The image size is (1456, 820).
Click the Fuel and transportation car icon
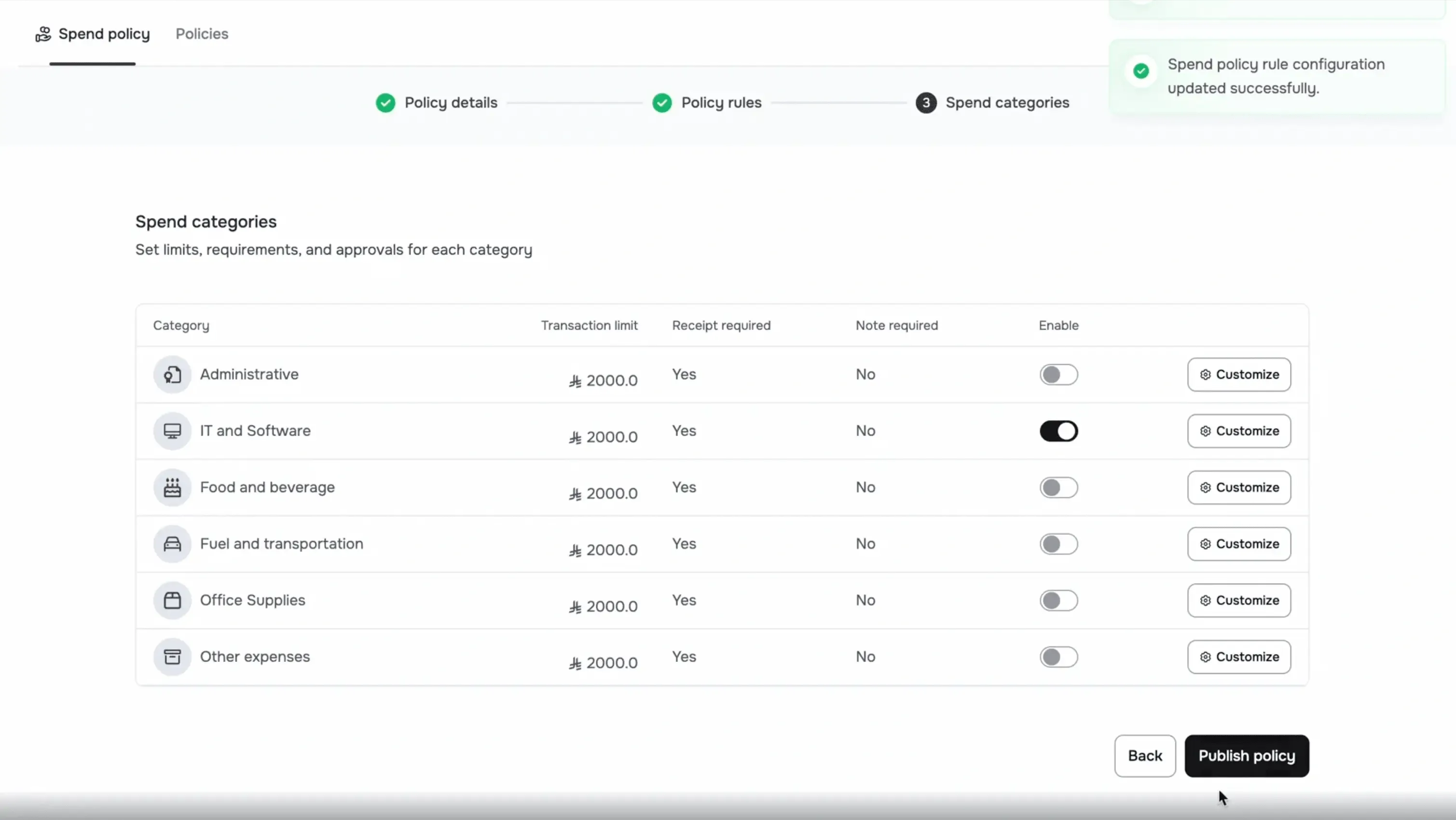click(x=172, y=544)
